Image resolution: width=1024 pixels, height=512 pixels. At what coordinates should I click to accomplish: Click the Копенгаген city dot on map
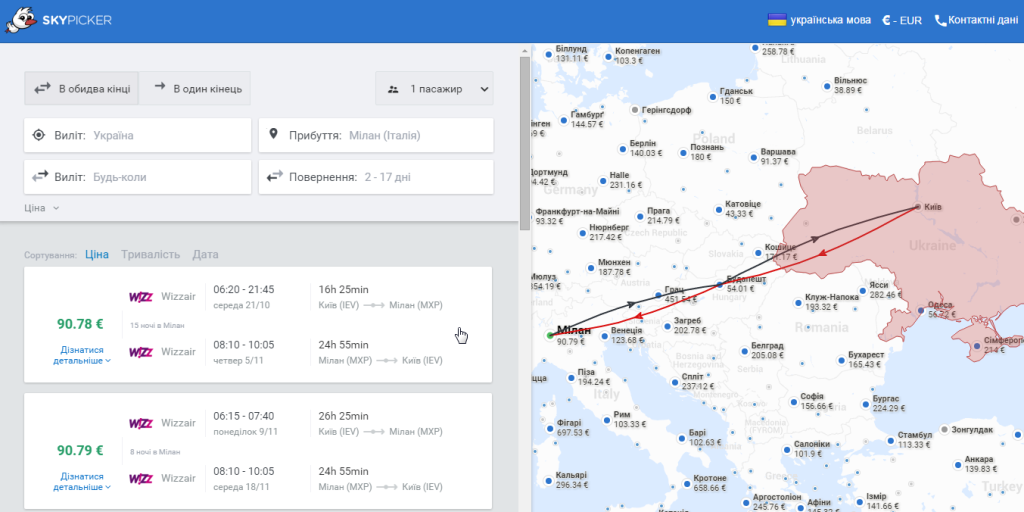click(609, 56)
